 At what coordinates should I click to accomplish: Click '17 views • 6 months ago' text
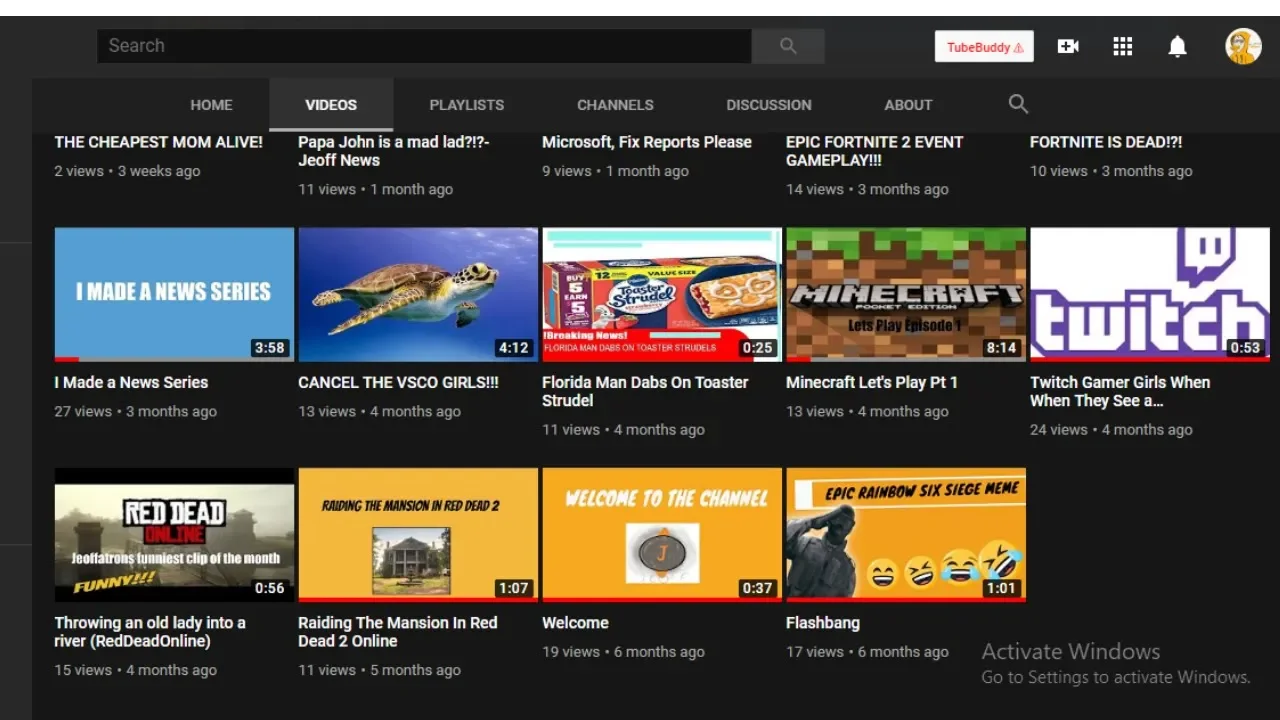(x=867, y=652)
